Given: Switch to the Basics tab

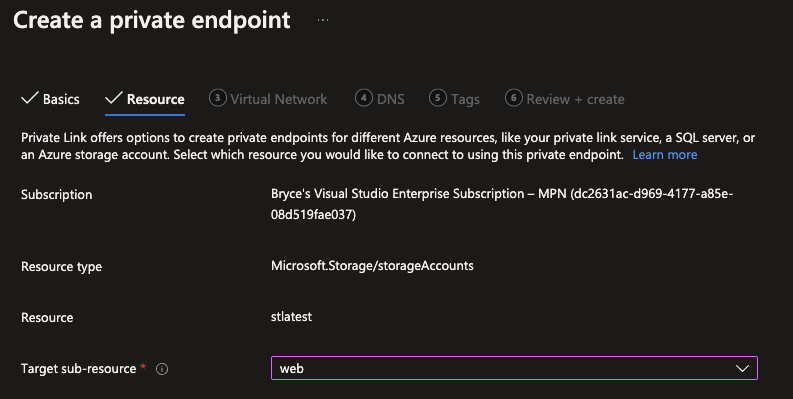Looking at the screenshot, I should pos(61,99).
